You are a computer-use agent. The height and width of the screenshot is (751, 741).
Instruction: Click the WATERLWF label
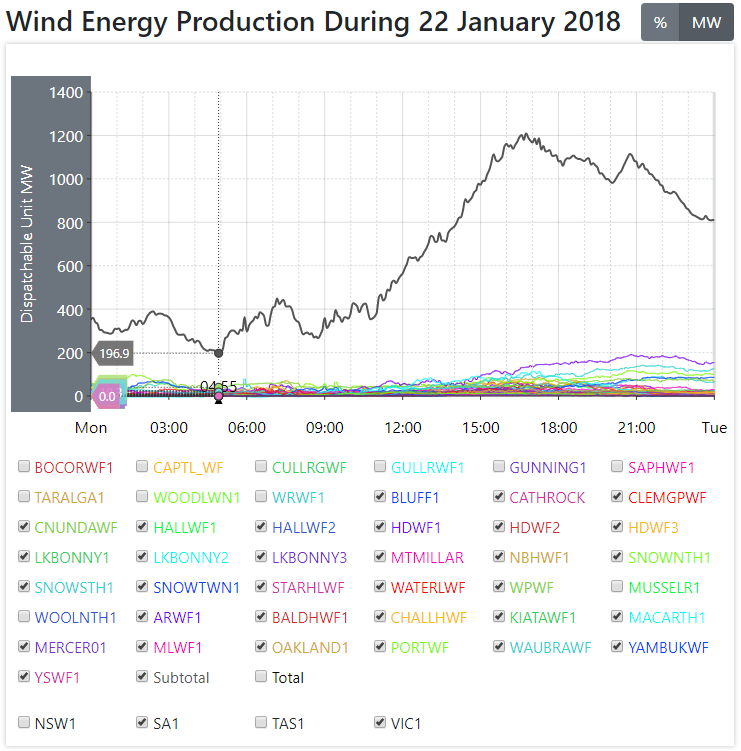click(x=428, y=587)
